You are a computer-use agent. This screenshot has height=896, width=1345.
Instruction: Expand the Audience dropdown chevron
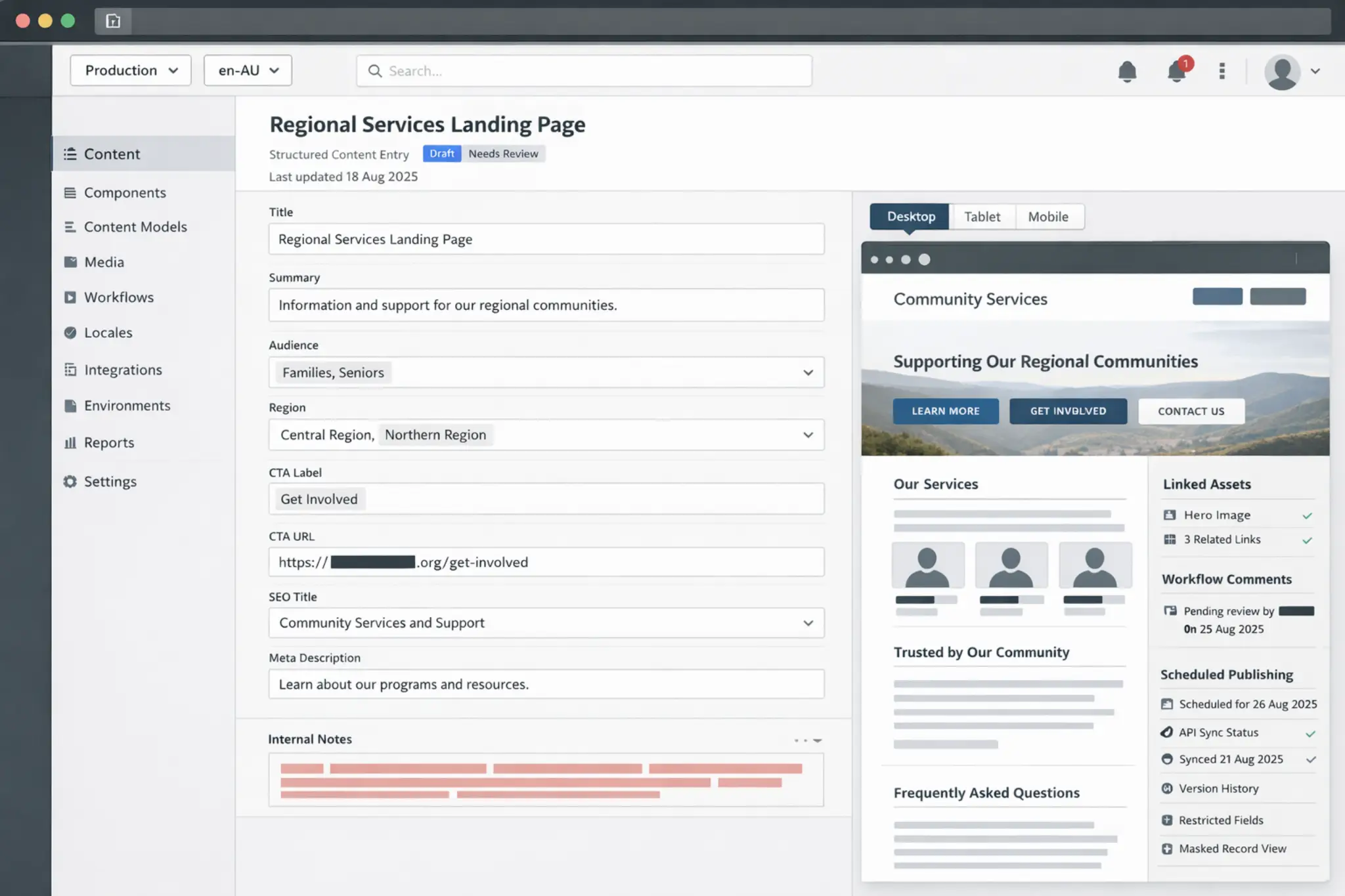pyautogui.click(x=808, y=372)
